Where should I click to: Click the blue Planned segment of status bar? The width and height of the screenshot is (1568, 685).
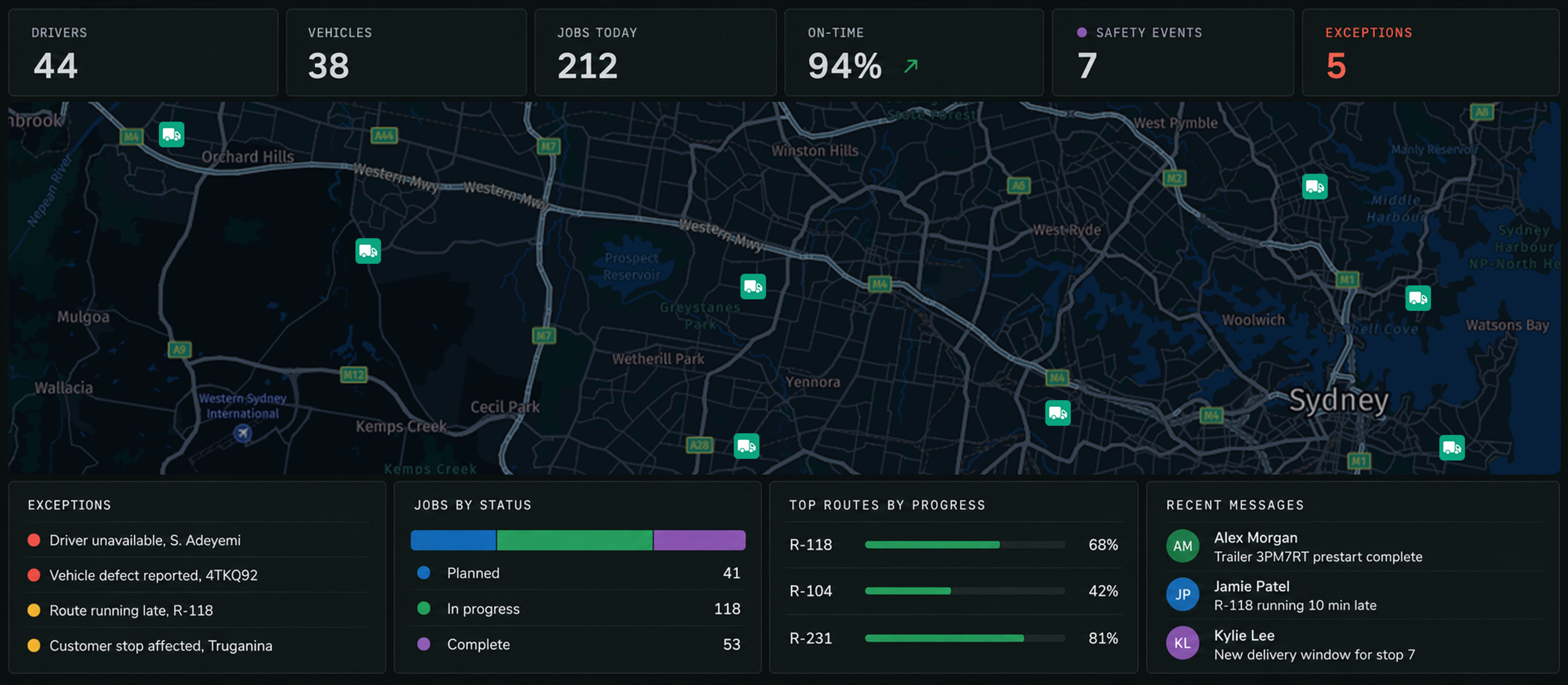pos(454,540)
